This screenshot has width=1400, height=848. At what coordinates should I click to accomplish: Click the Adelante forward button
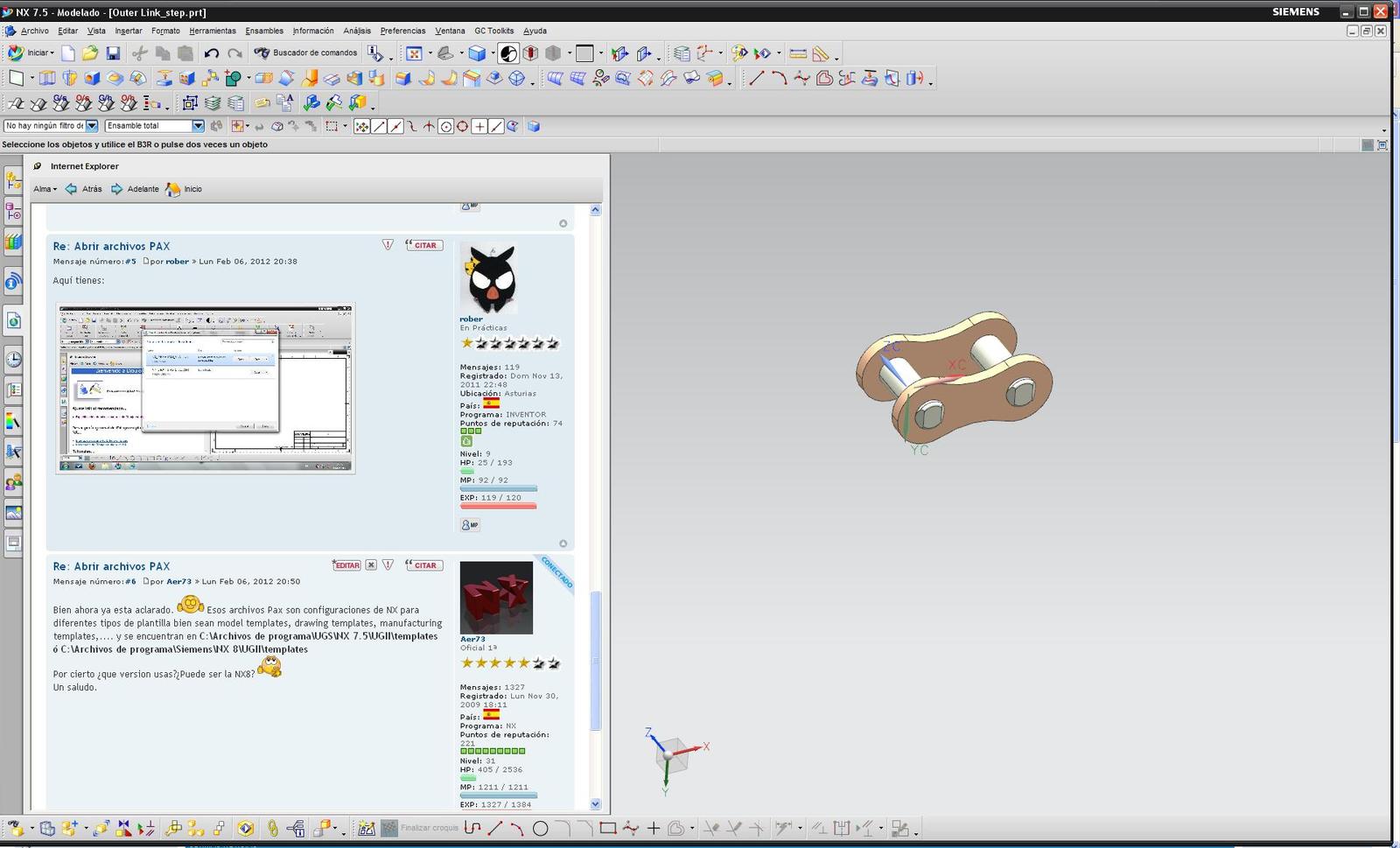tap(135, 189)
